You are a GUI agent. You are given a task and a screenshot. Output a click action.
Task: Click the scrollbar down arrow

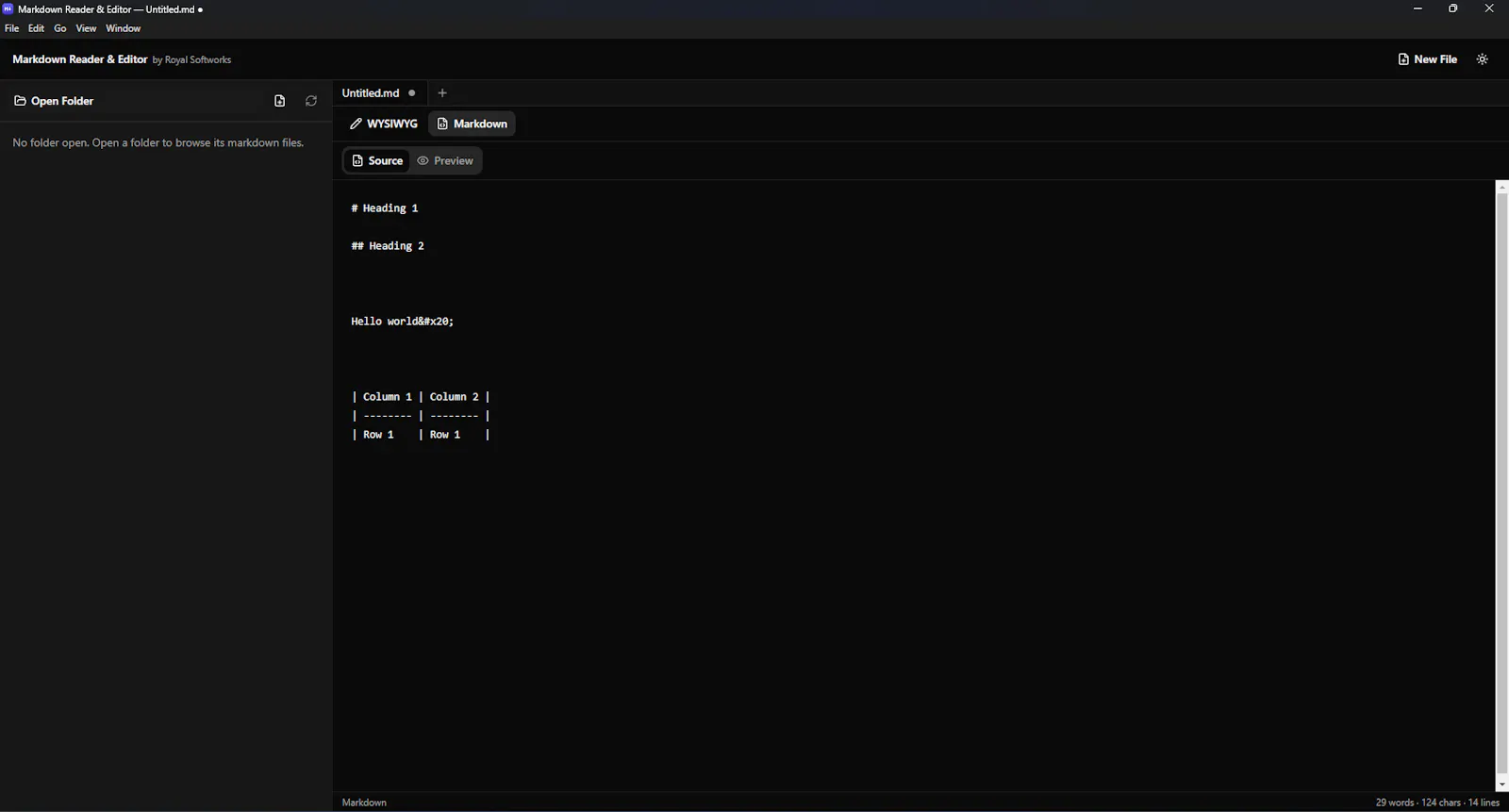point(1501,785)
